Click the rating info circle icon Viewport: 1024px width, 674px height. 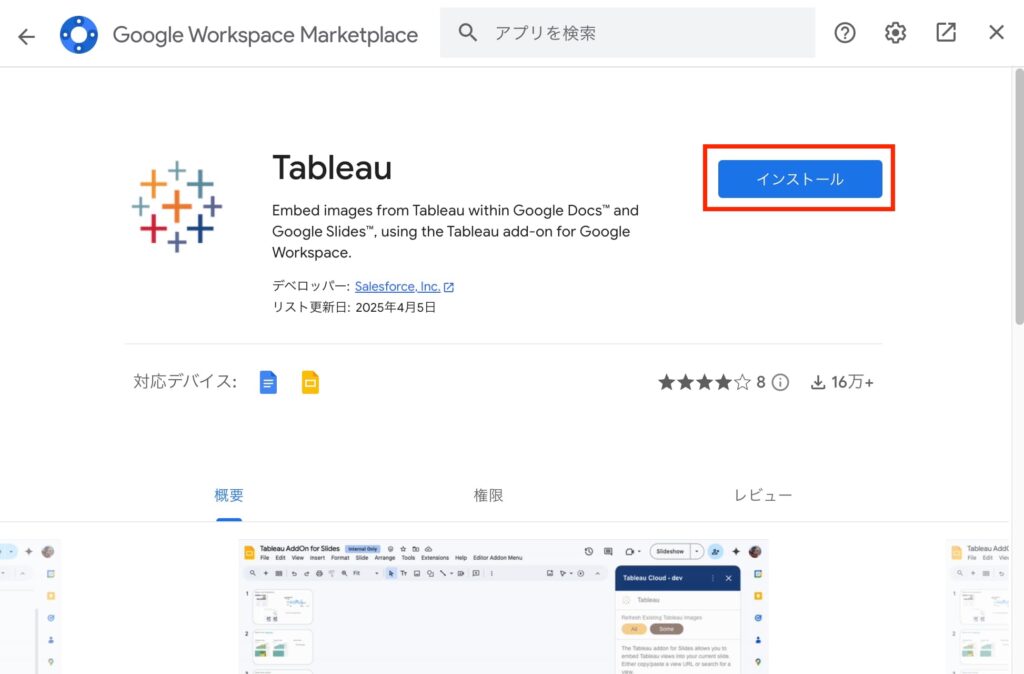781,382
